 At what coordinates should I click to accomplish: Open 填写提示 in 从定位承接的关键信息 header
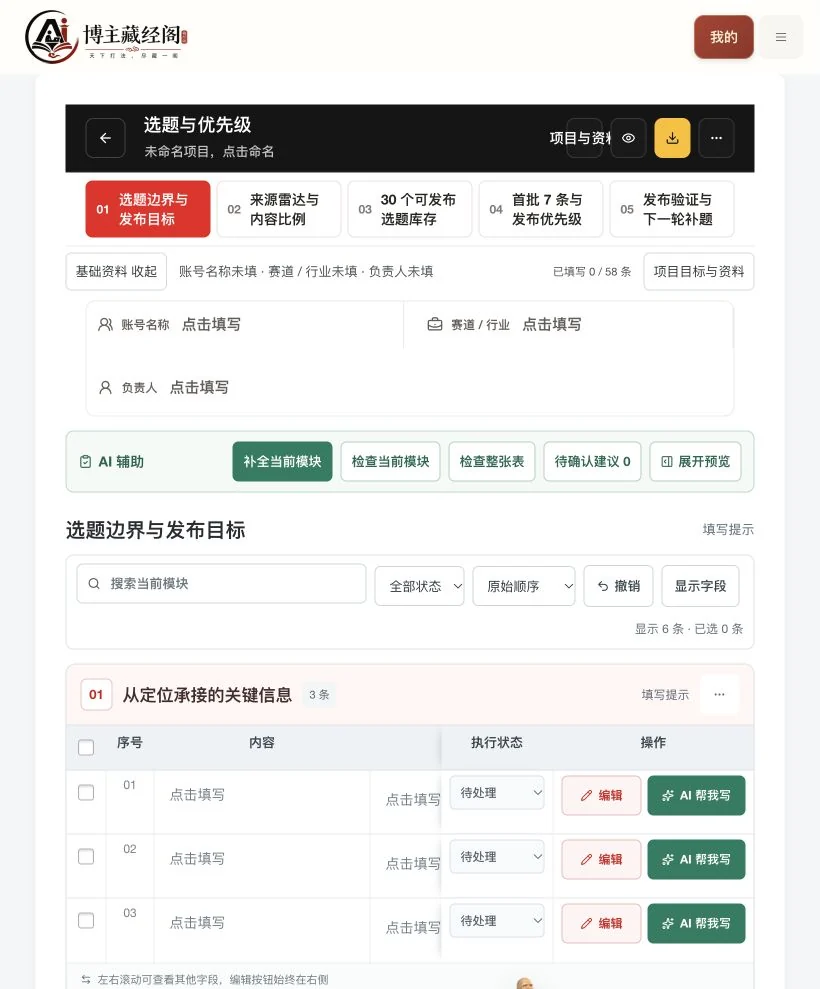665,694
